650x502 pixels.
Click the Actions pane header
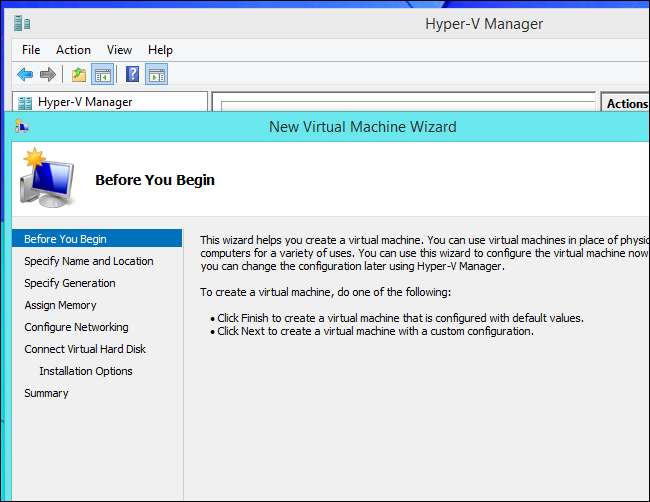626,103
